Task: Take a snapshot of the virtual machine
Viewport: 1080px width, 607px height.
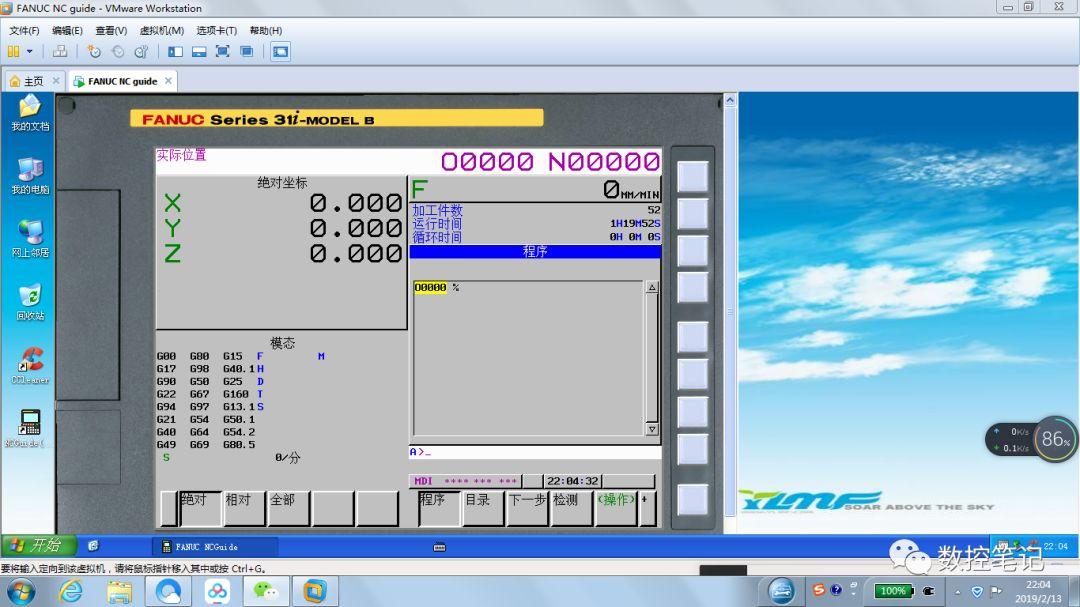Action: pos(94,52)
